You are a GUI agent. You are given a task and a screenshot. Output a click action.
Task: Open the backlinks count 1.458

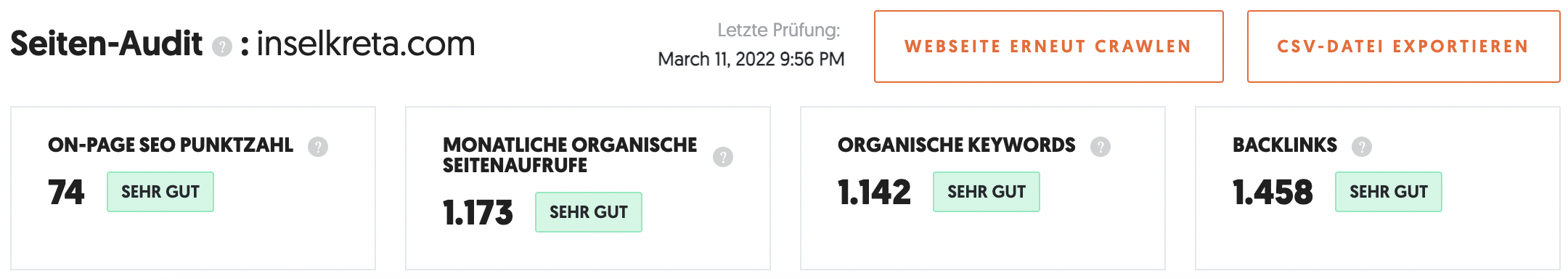point(1273,193)
